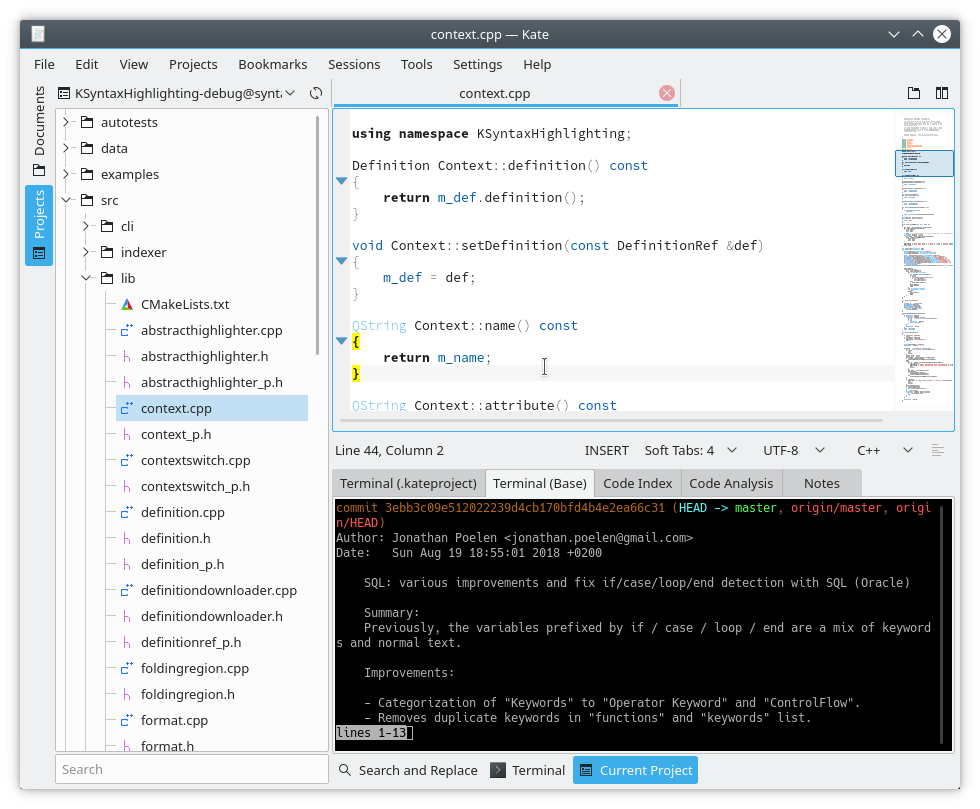Expand the cli folder
This screenshot has width=980, height=809.
coord(86,226)
